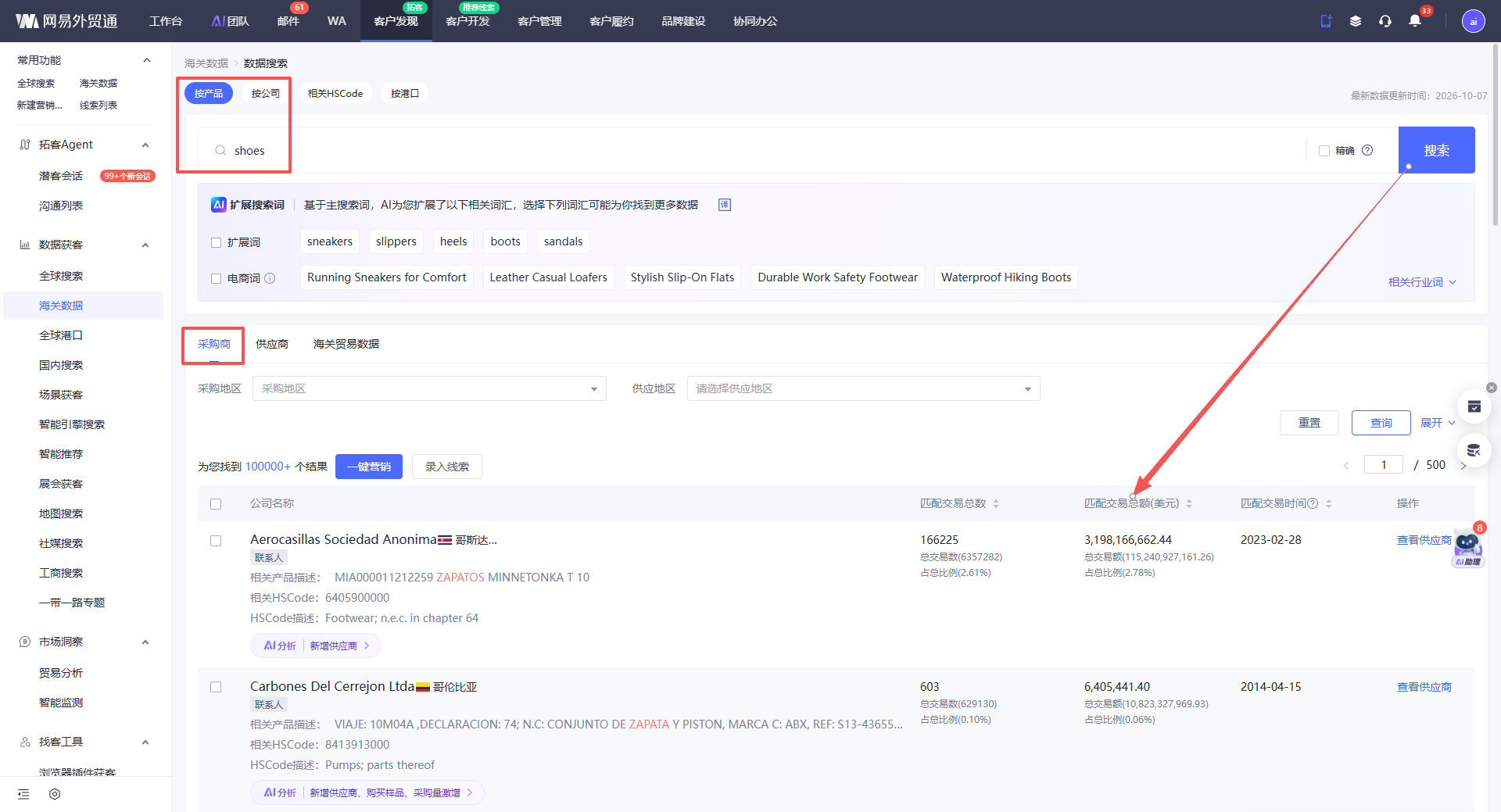Click the floating database search icon
1501x812 pixels.
point(1474,450)
